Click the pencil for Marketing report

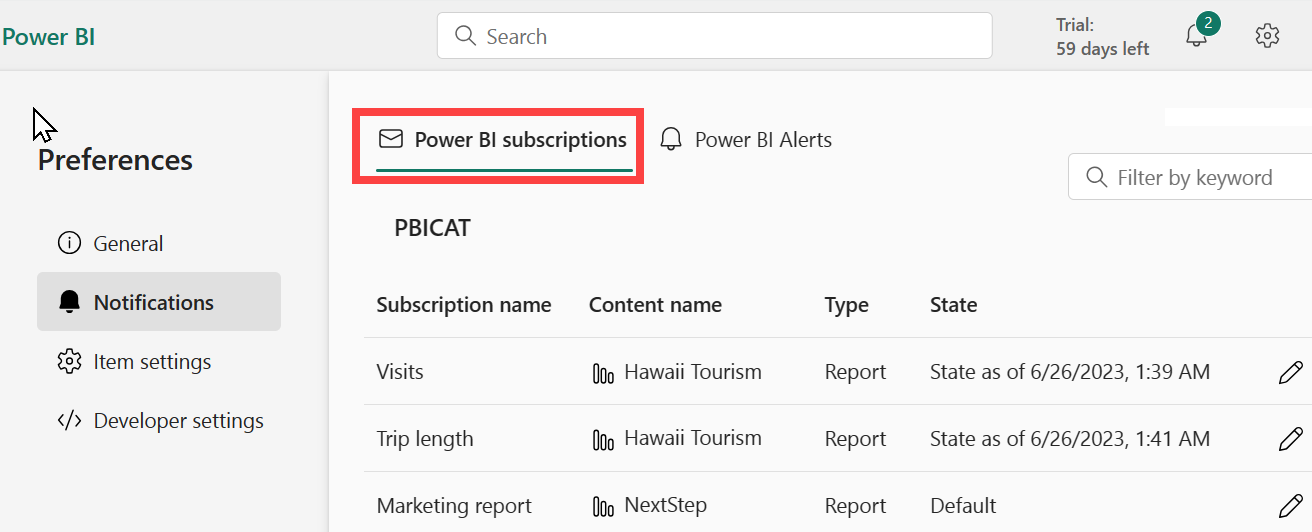[x=1290, y=506]
